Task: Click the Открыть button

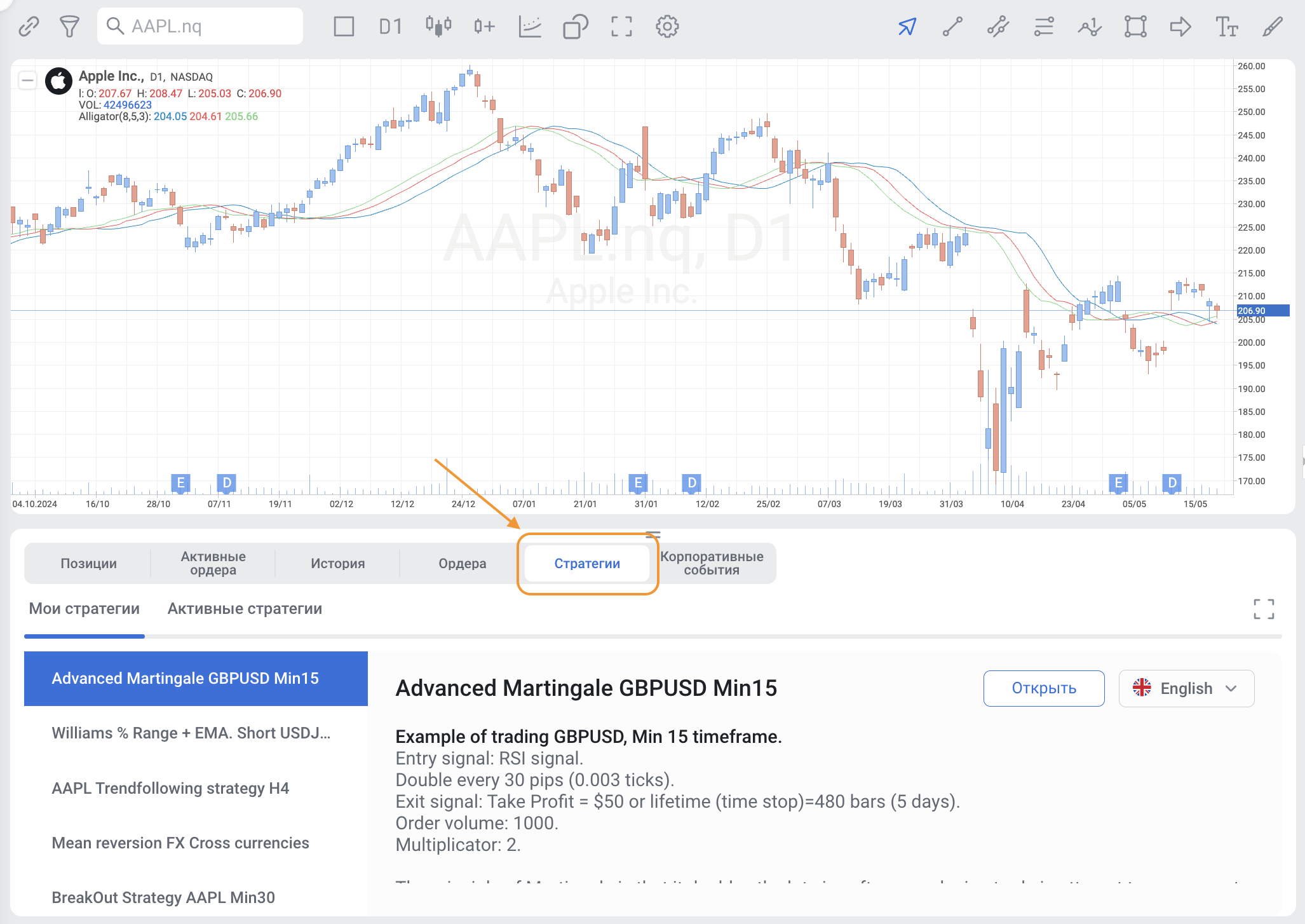Action: click(1043, 688)
